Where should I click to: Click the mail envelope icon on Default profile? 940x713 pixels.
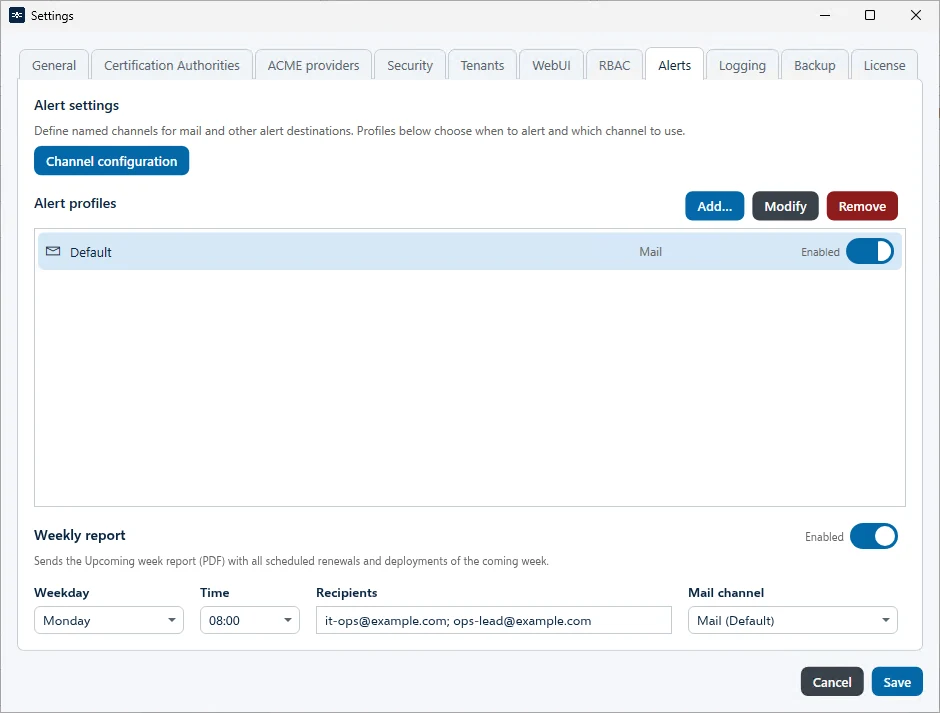coord(53,251)
